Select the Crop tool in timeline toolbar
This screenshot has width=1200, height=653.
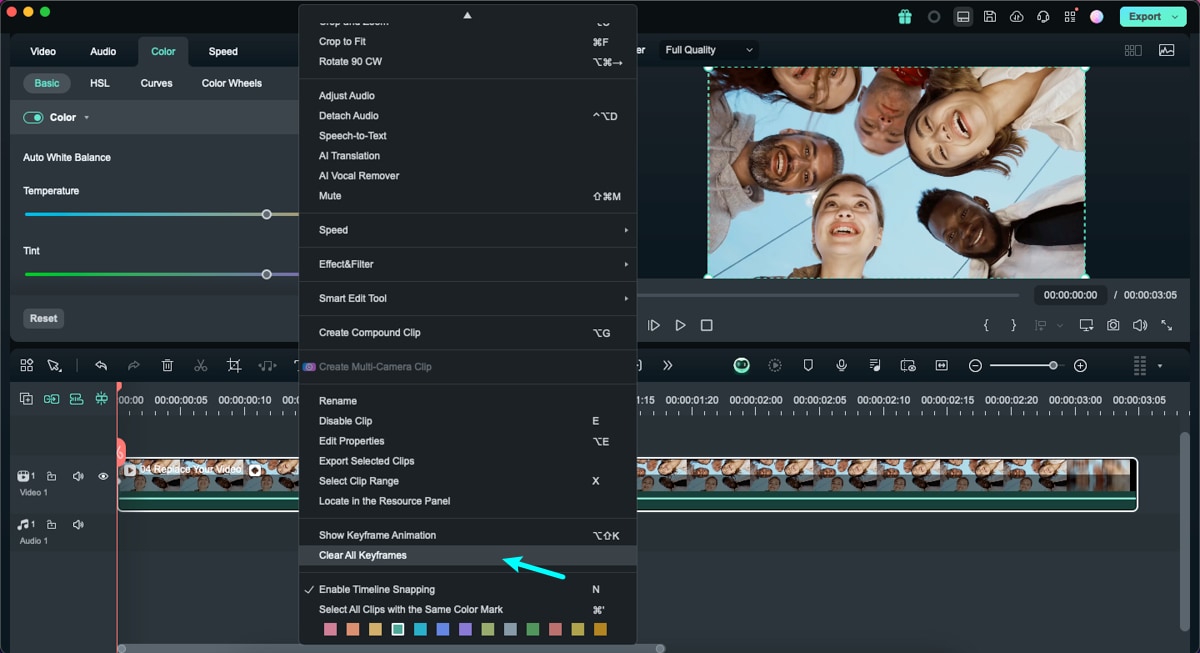coord(234,366)
